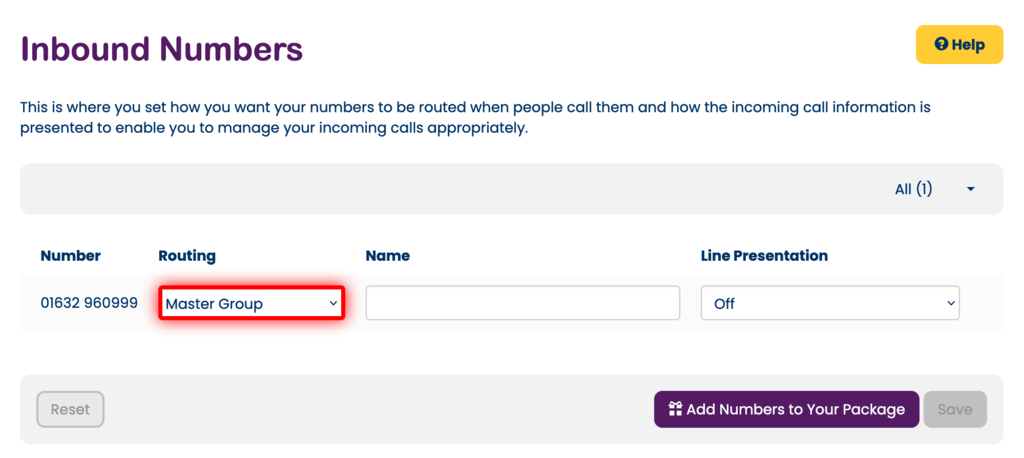Click the Inbound Numbers page heading
1024x458 pixels.
(162, 48)
